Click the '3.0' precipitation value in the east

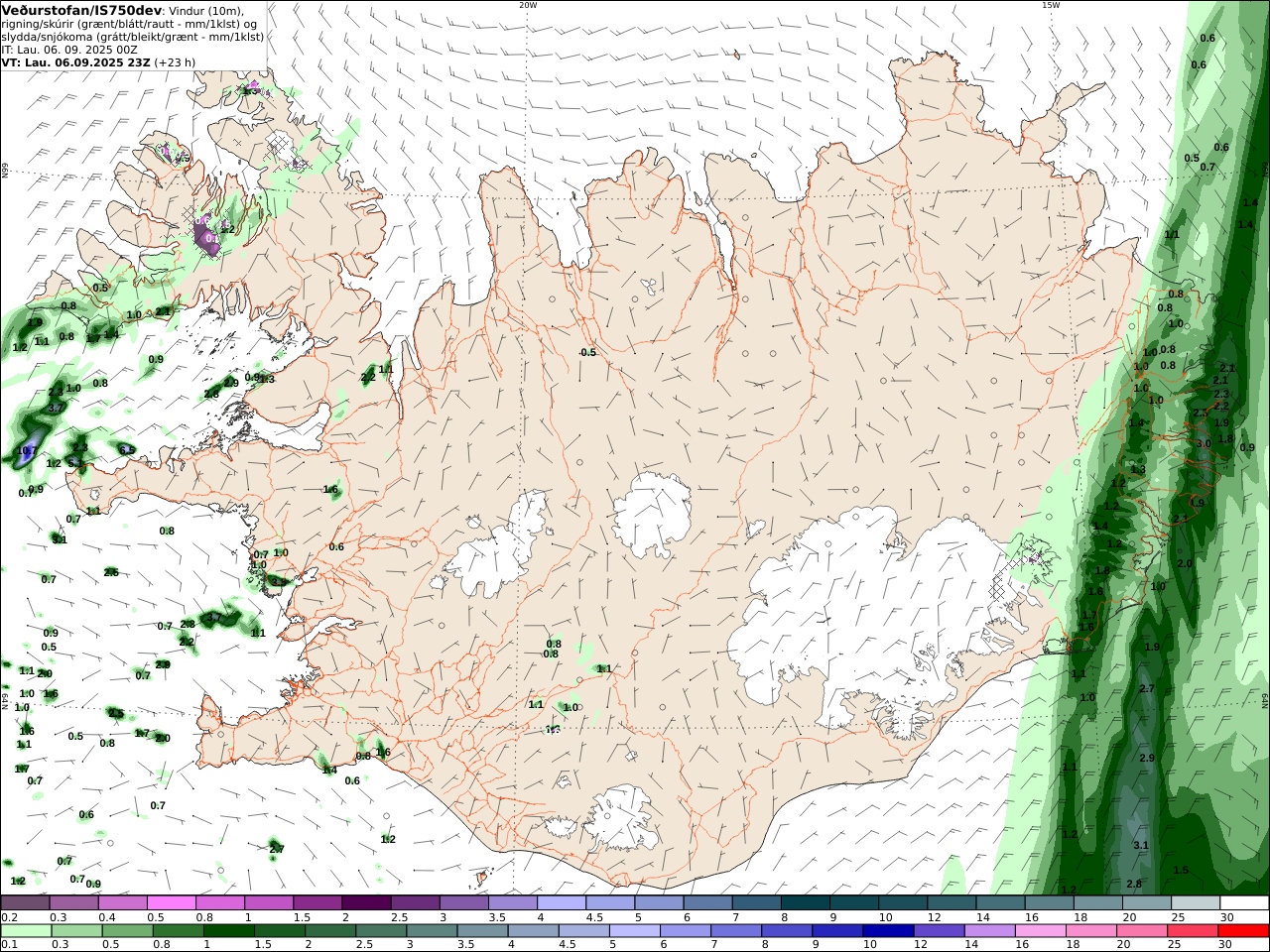(x=1204, y=443)
